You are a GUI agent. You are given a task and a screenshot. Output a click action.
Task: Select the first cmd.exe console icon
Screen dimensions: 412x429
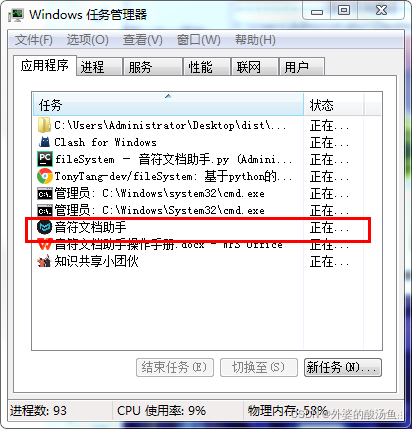(x=45, y=194)
